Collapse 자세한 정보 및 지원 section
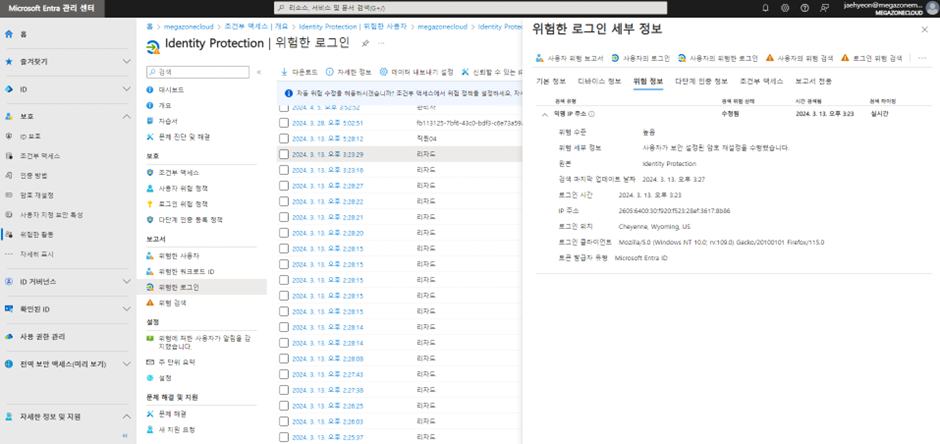Image resolution: width=940 pixels, height=444 pixels. coord(126,416)
